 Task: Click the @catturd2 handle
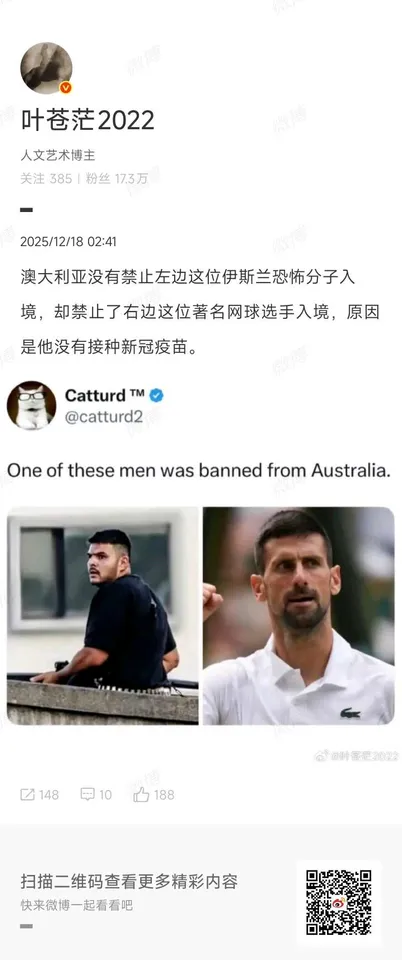[104, 418]
